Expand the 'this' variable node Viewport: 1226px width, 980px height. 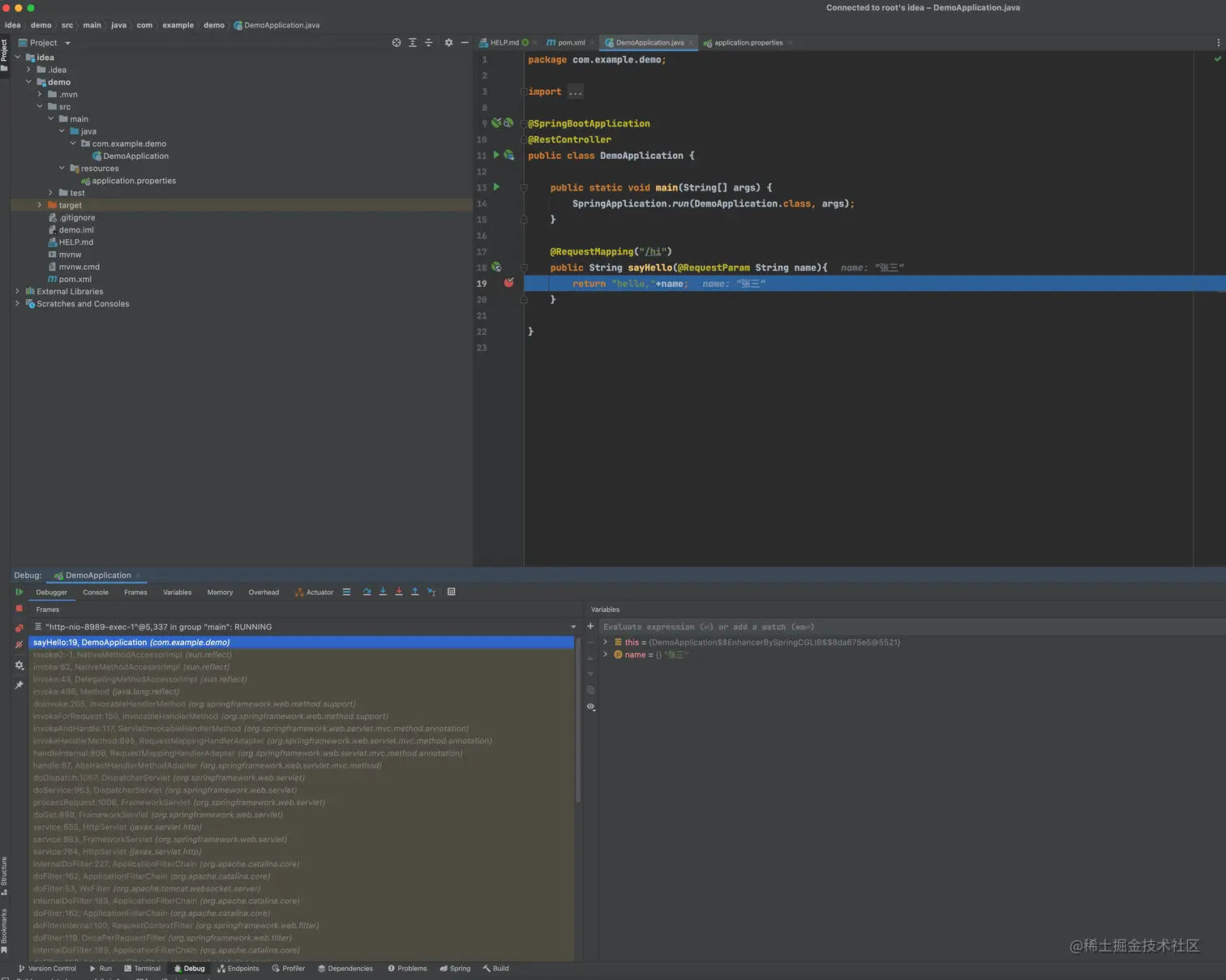(606, 642)
